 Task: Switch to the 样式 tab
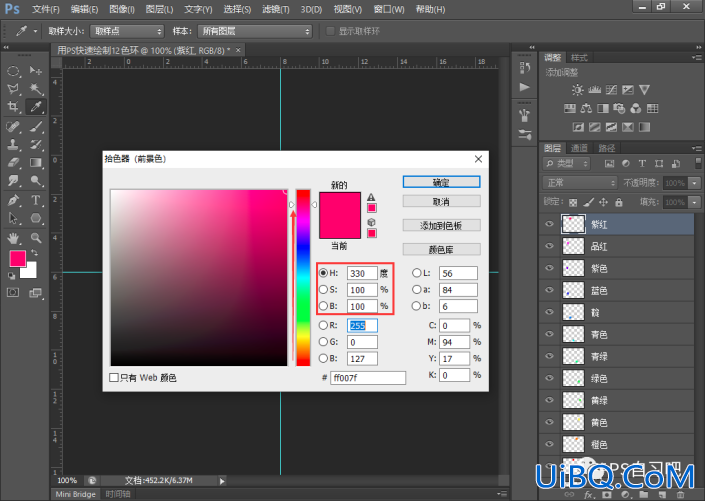pyautogui.click(x=579, y=58)
